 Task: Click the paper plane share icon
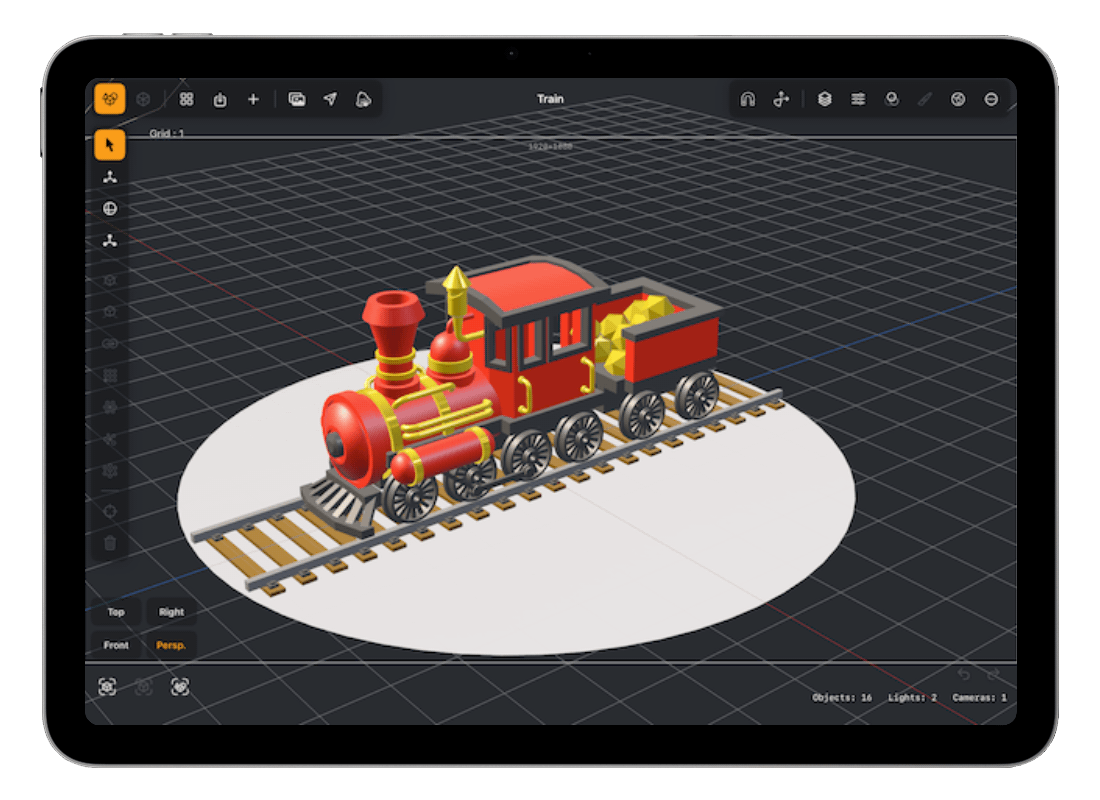[330, 100]
